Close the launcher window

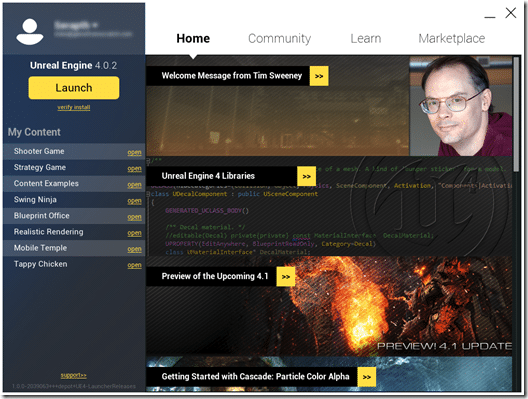pyautogui.click(x=511, y=13)
